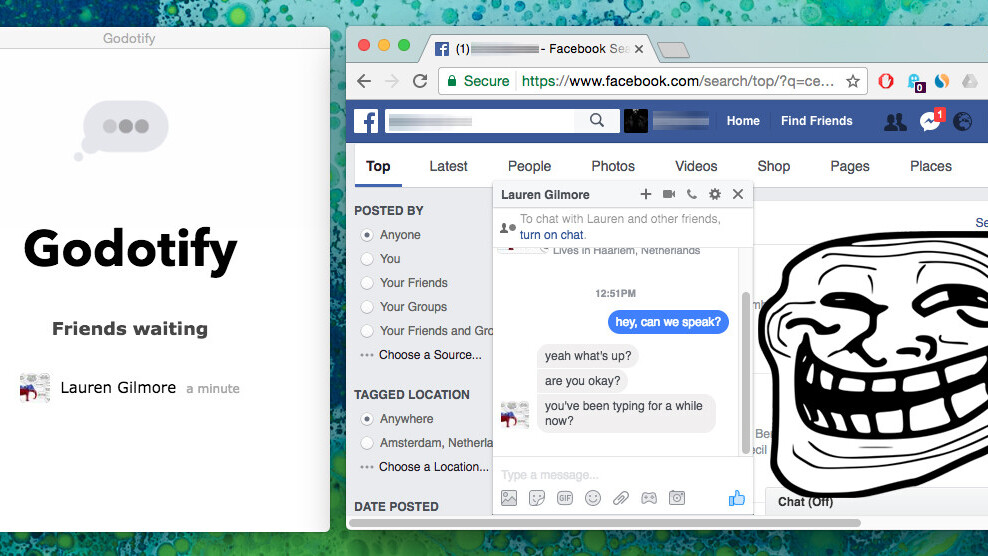Viewport: 988px width, 556px height.
Task: Send a thumbs-up like in chat
Action: coord(737,498)
